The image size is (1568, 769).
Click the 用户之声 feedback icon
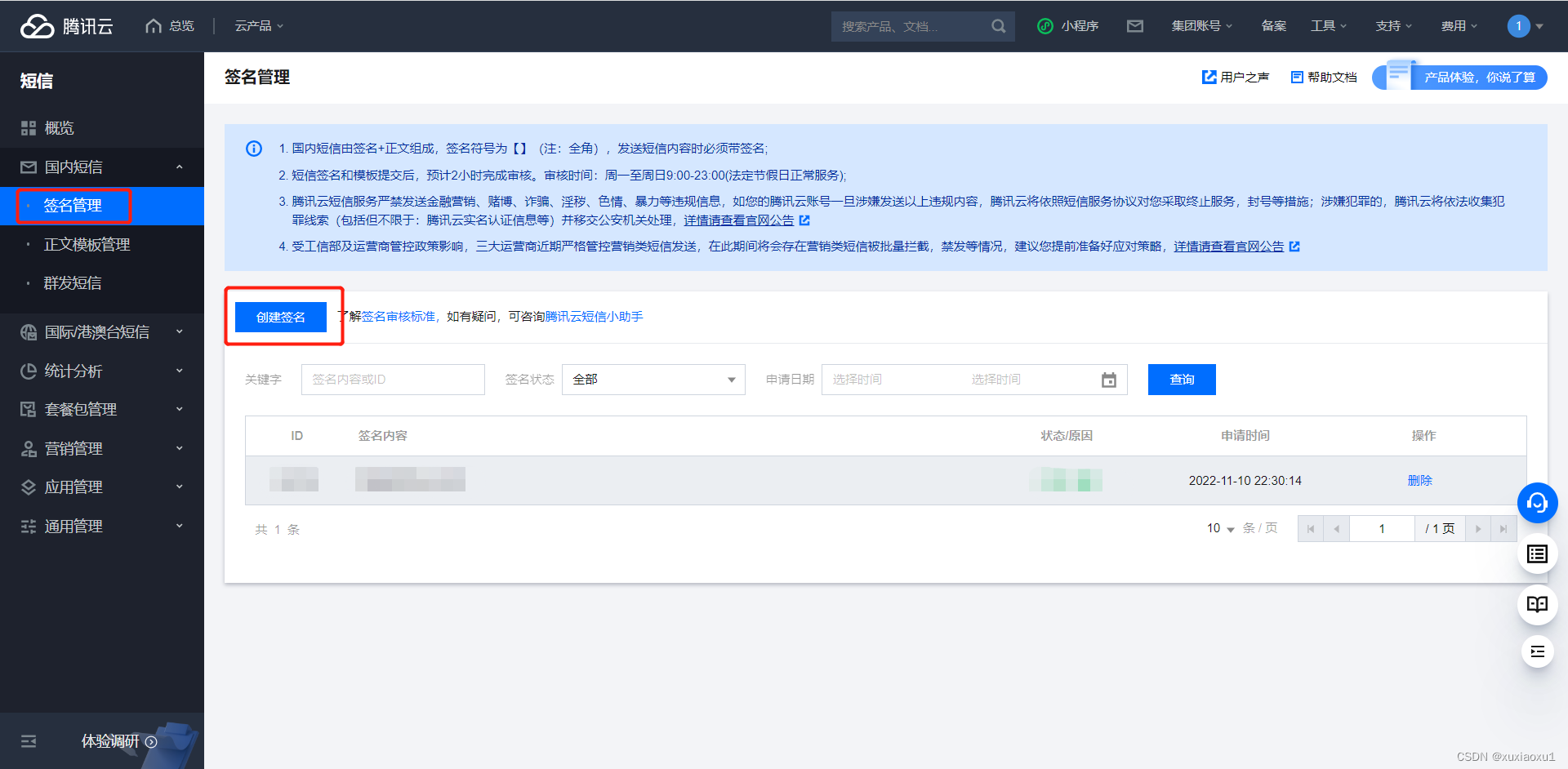coord(1209,77)
